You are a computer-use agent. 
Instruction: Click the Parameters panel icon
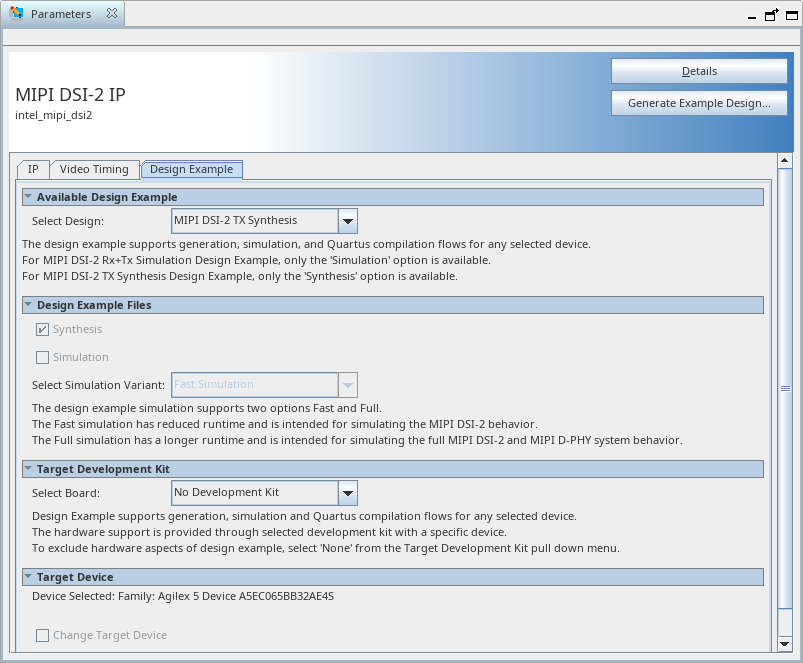click(16, 13)
